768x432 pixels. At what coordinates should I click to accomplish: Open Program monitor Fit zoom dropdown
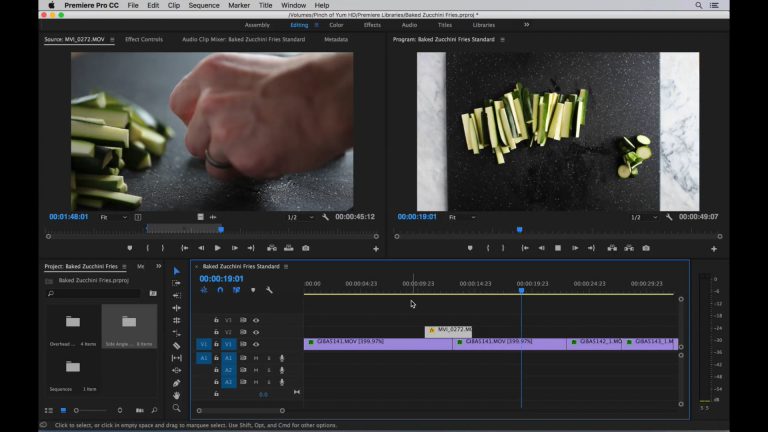click(462, 217)
